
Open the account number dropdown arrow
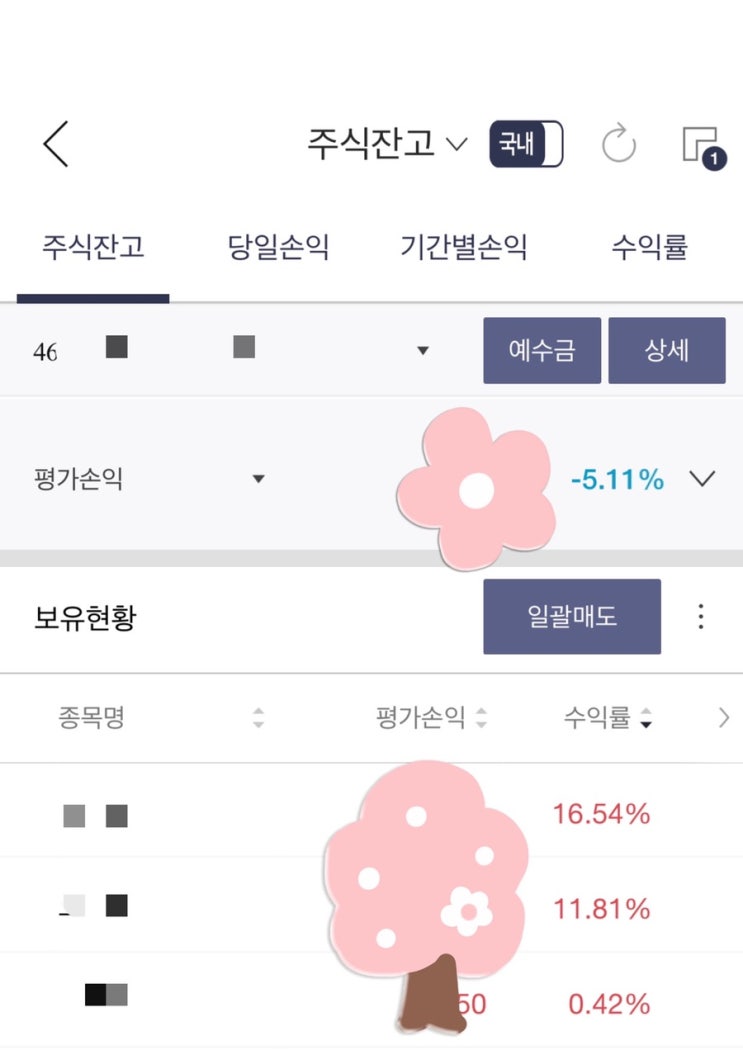pos(422,350)
